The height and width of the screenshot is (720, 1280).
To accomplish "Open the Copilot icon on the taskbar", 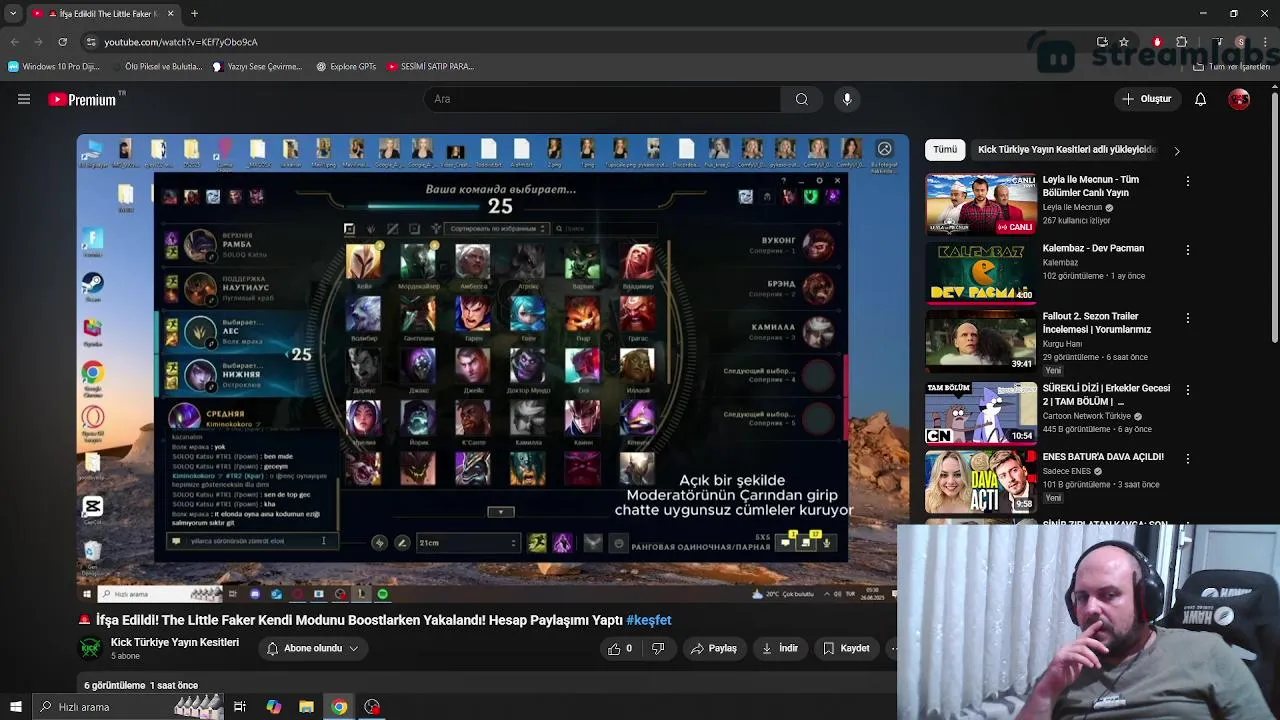I will (x=273, y=707).
